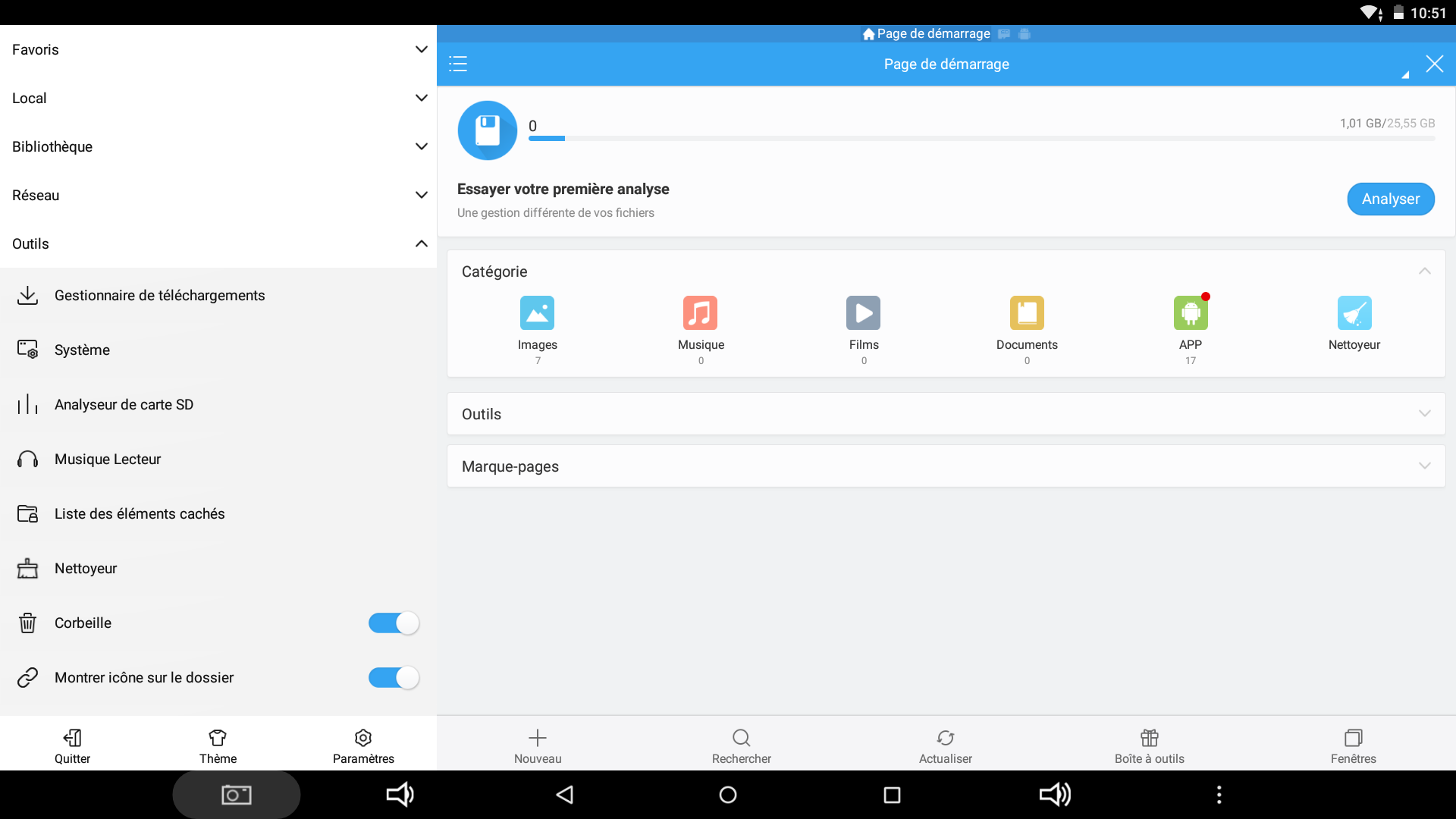Open the Documents category icon
Screen dimensions: 1456x819
1027,313
